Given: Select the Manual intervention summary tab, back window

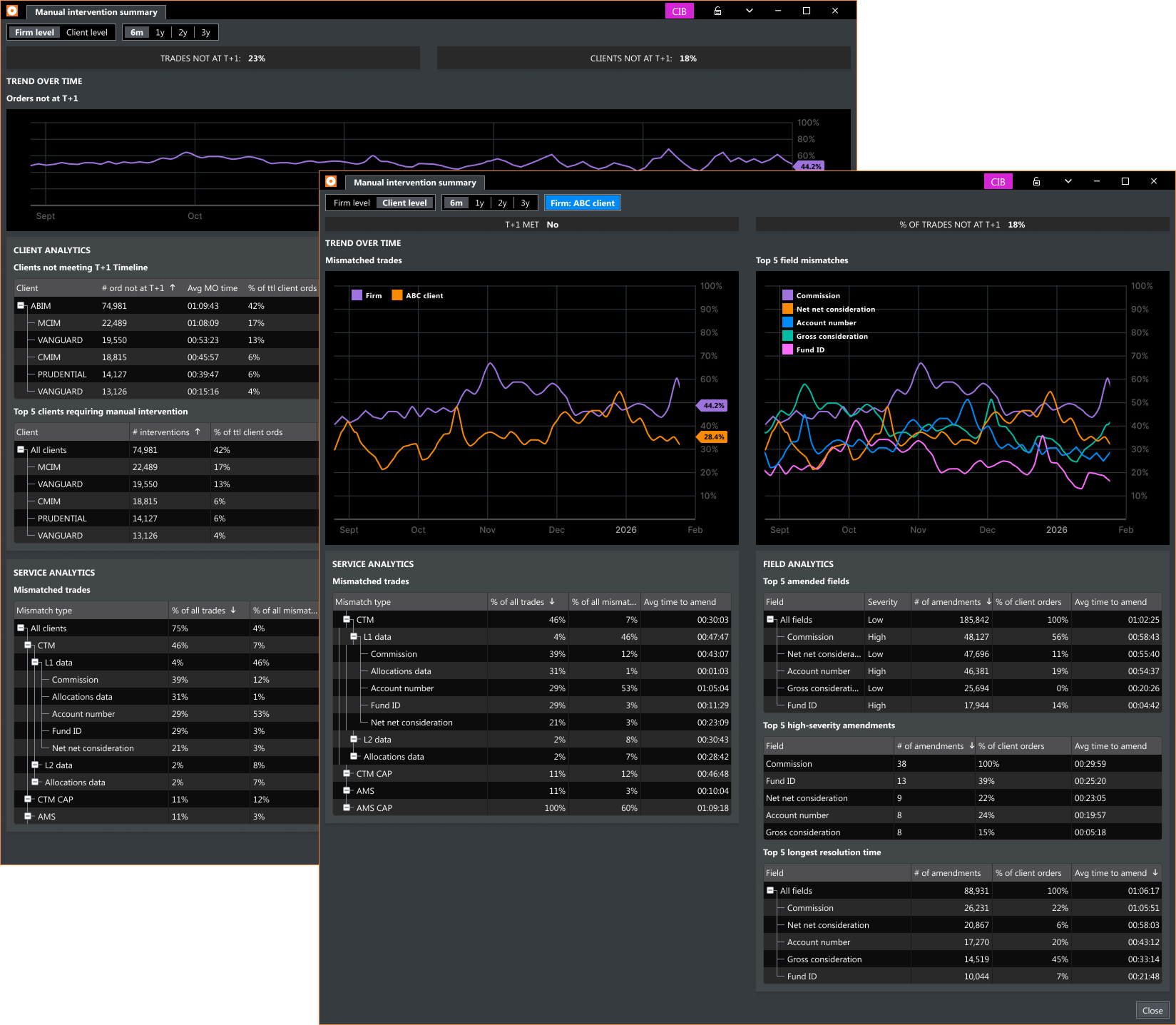Looking at the screenshot, I should click(96, 11).
